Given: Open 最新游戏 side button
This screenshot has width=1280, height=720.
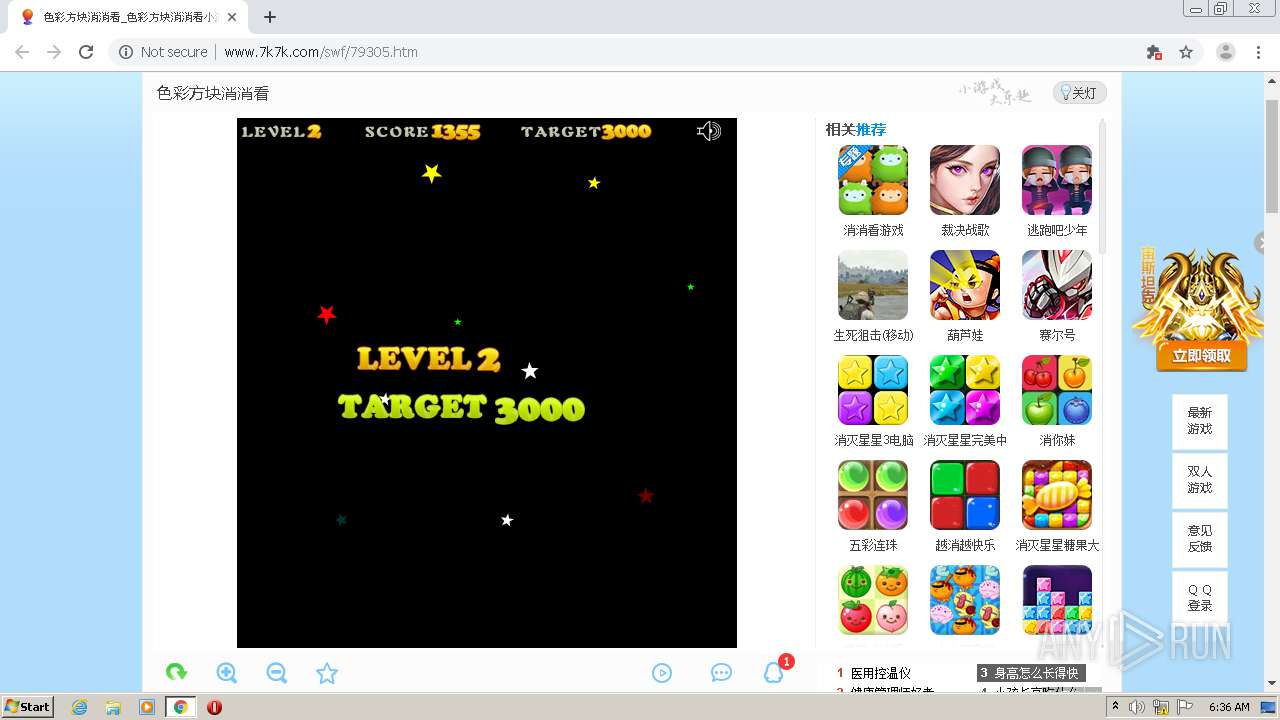Looking at the screenshot, I should tap(1200, 421).
